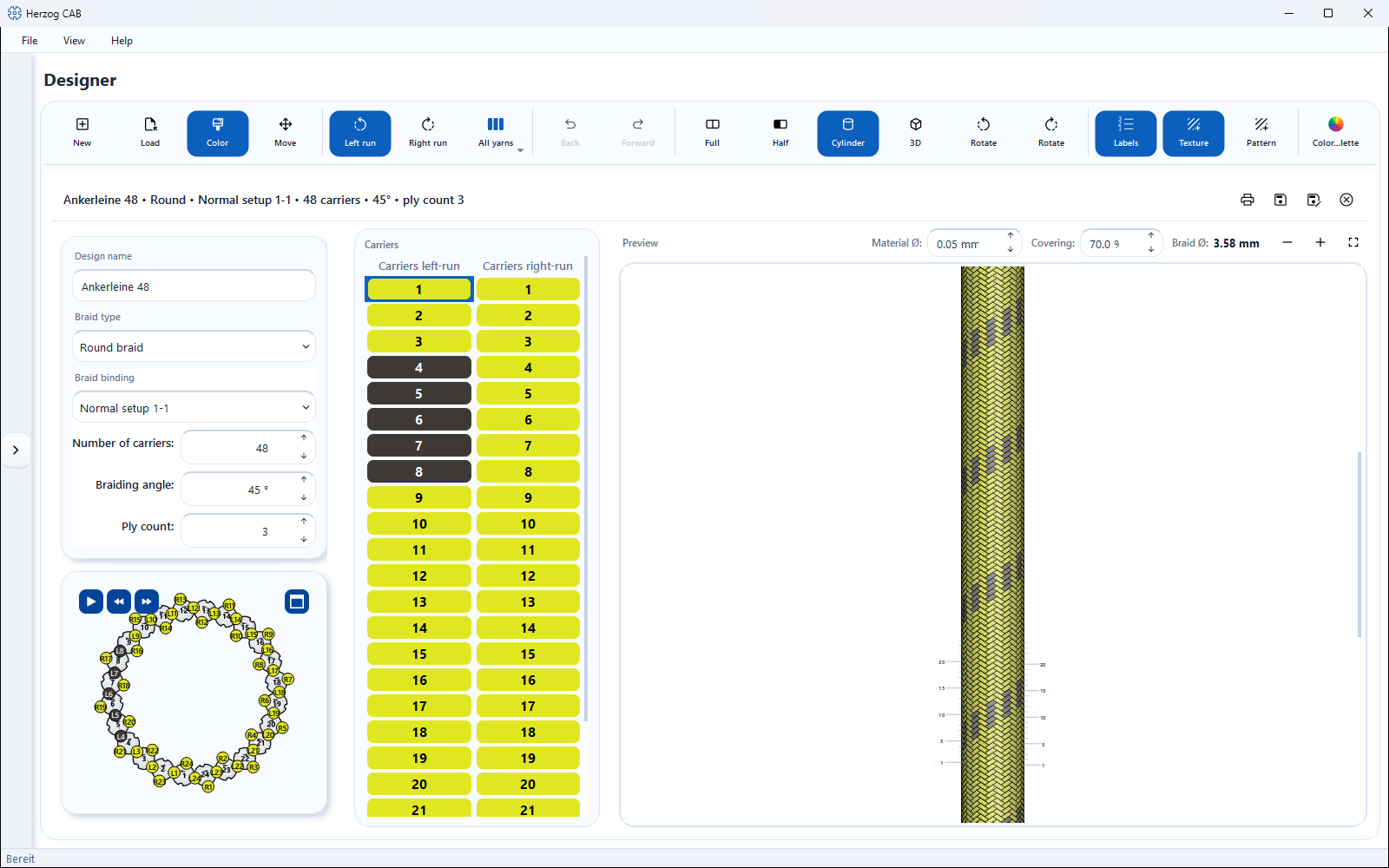Load a design file
Screen dimensions: 1389x868
150,133
